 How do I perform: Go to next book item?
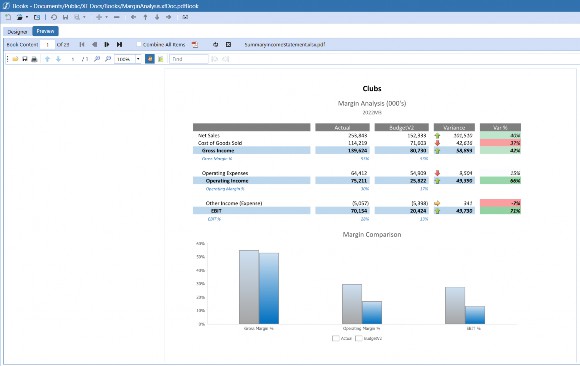coord(107,44)
